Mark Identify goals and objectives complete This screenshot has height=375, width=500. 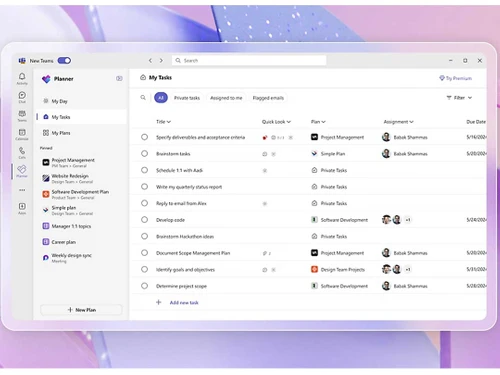tap(144, 269)
